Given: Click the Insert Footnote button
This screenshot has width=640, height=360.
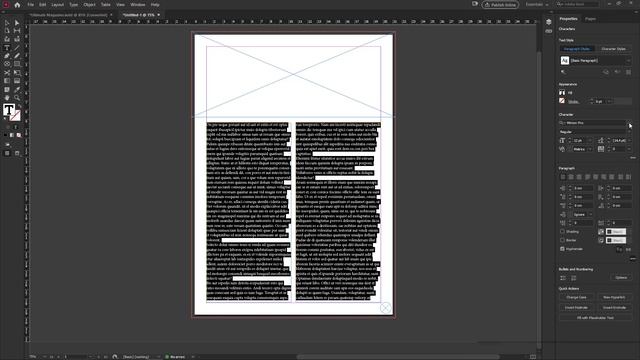Looking at the screenshot, I should tap(576, 308).
